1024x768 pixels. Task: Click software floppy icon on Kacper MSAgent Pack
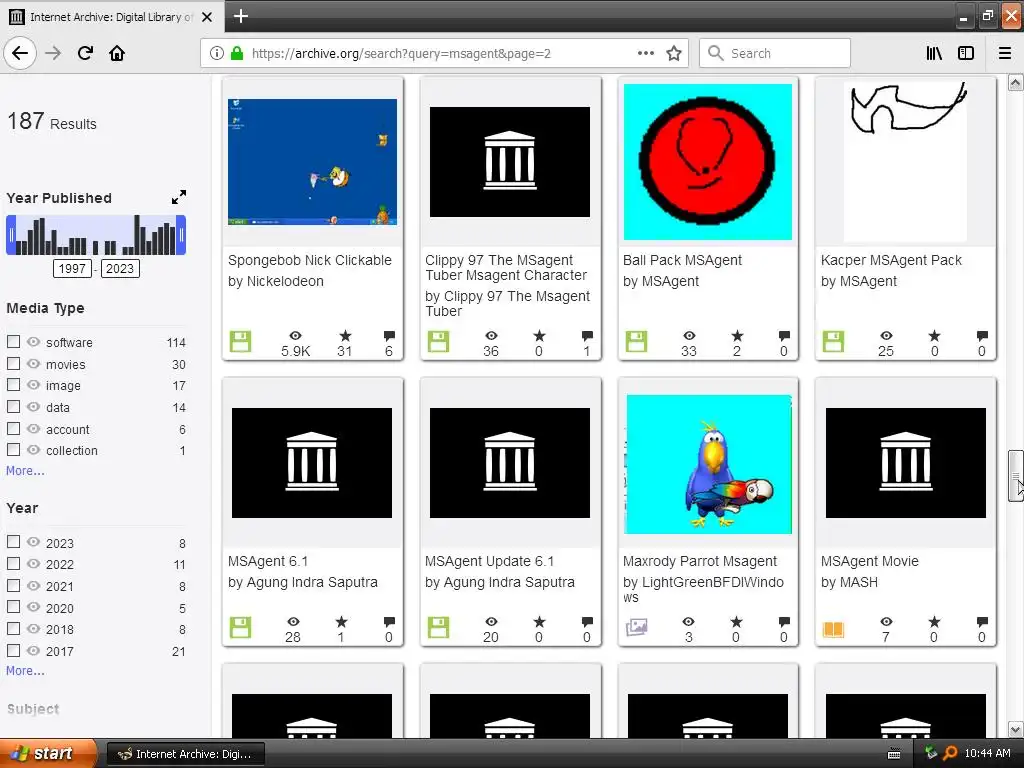click(833, 341)
